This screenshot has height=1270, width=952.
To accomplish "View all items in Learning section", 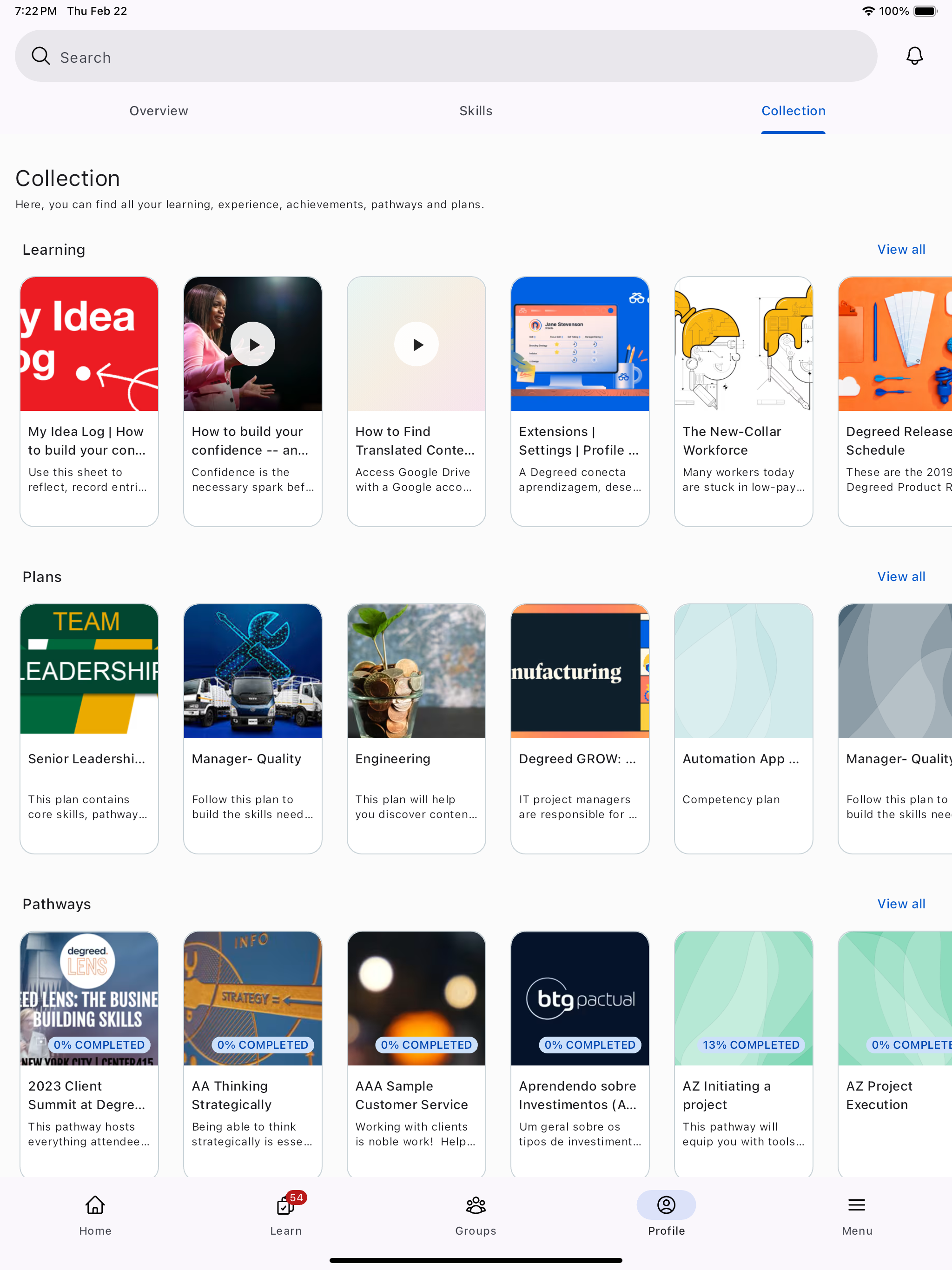I will [901, 249].
